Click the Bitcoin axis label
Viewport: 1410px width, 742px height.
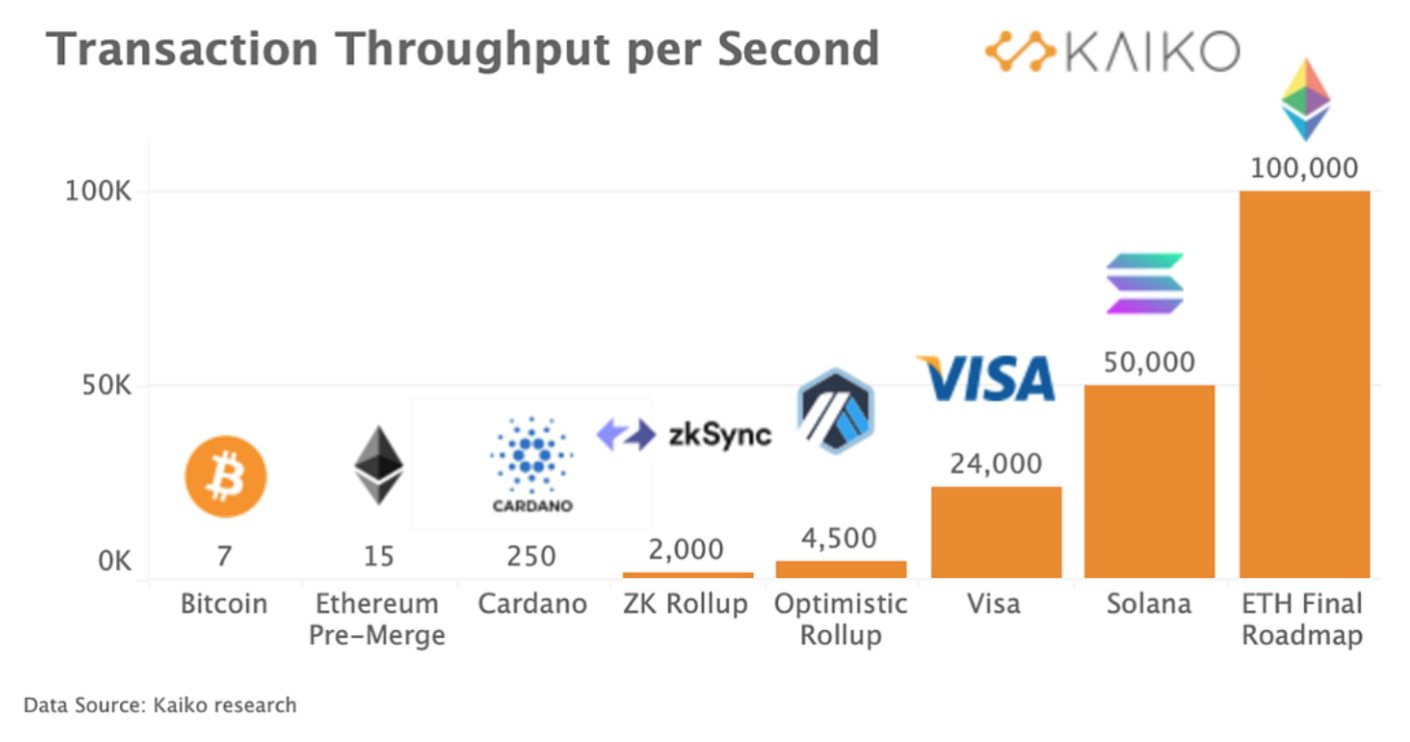click(224, 604)
